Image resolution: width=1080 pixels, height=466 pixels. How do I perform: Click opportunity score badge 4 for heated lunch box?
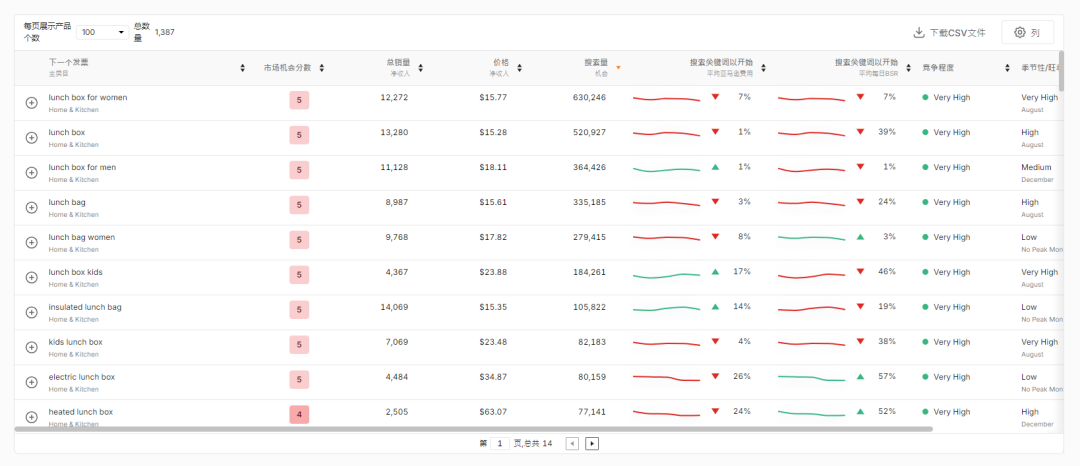(299, 414)
